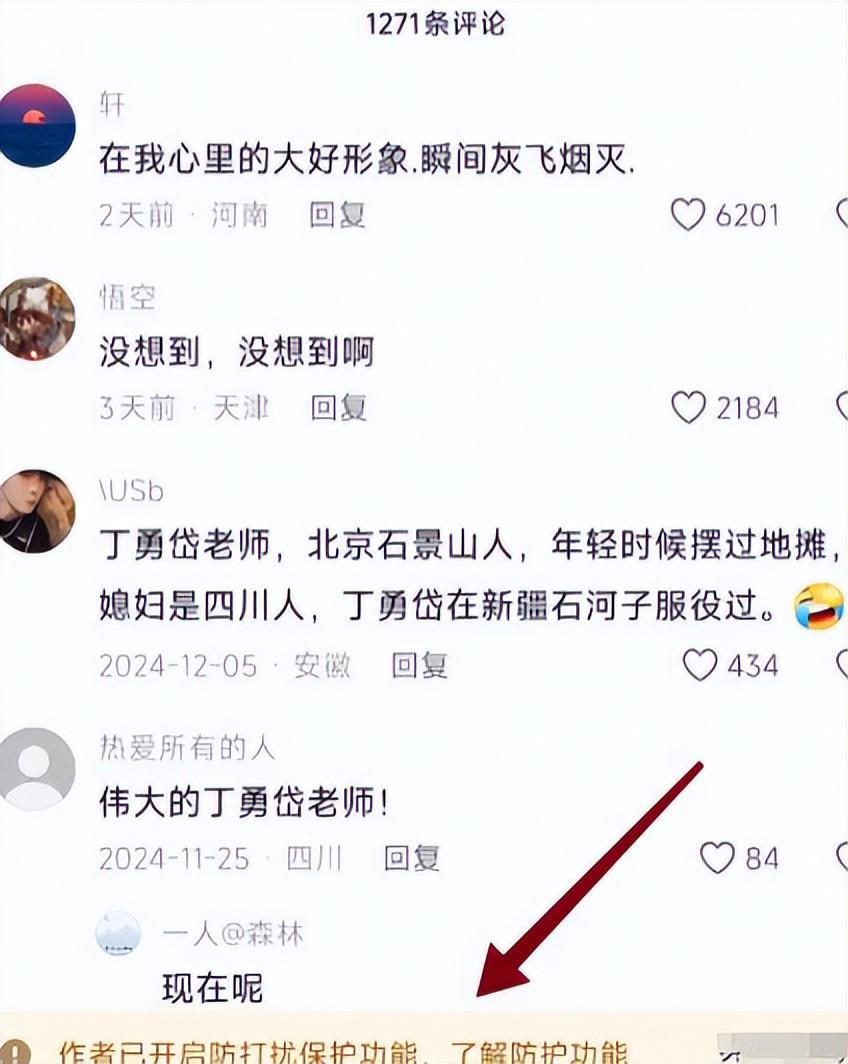848x1064 pixels.
Task: Tap heart icon next to 84
Action: coord(717,858)
